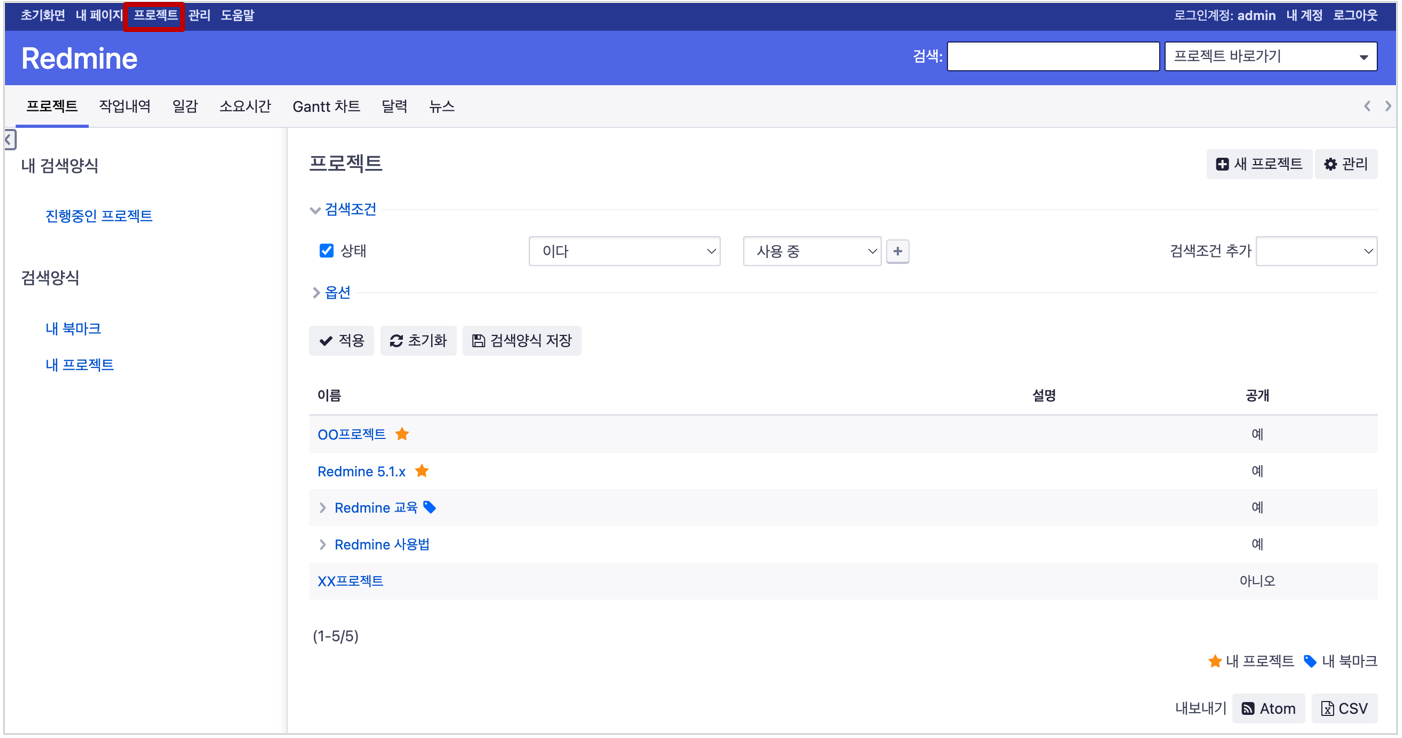The image size is (1402, 738).
Task: Click the 초기화 button
Action: (x=418, y=341)
